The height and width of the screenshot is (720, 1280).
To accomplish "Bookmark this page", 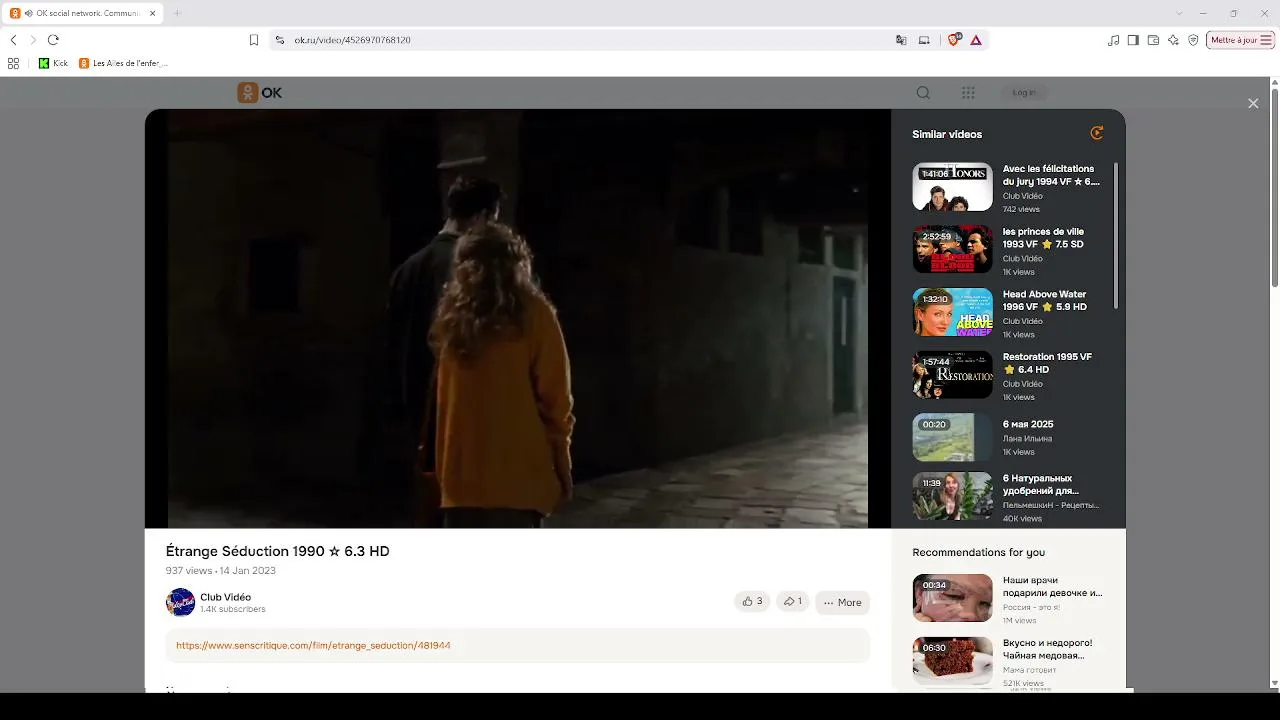I will point(254,40).
